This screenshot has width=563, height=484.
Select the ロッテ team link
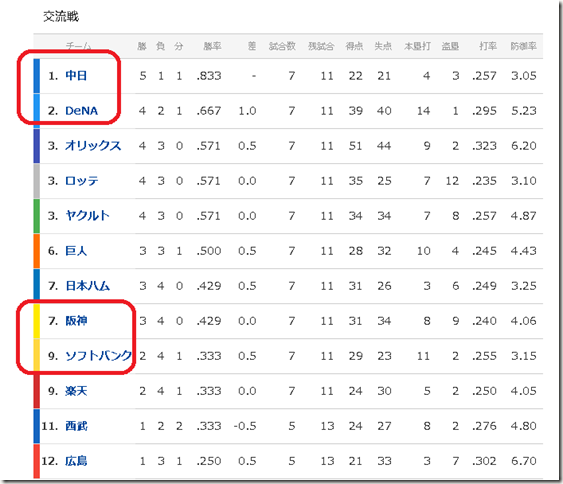coord(82,181)
